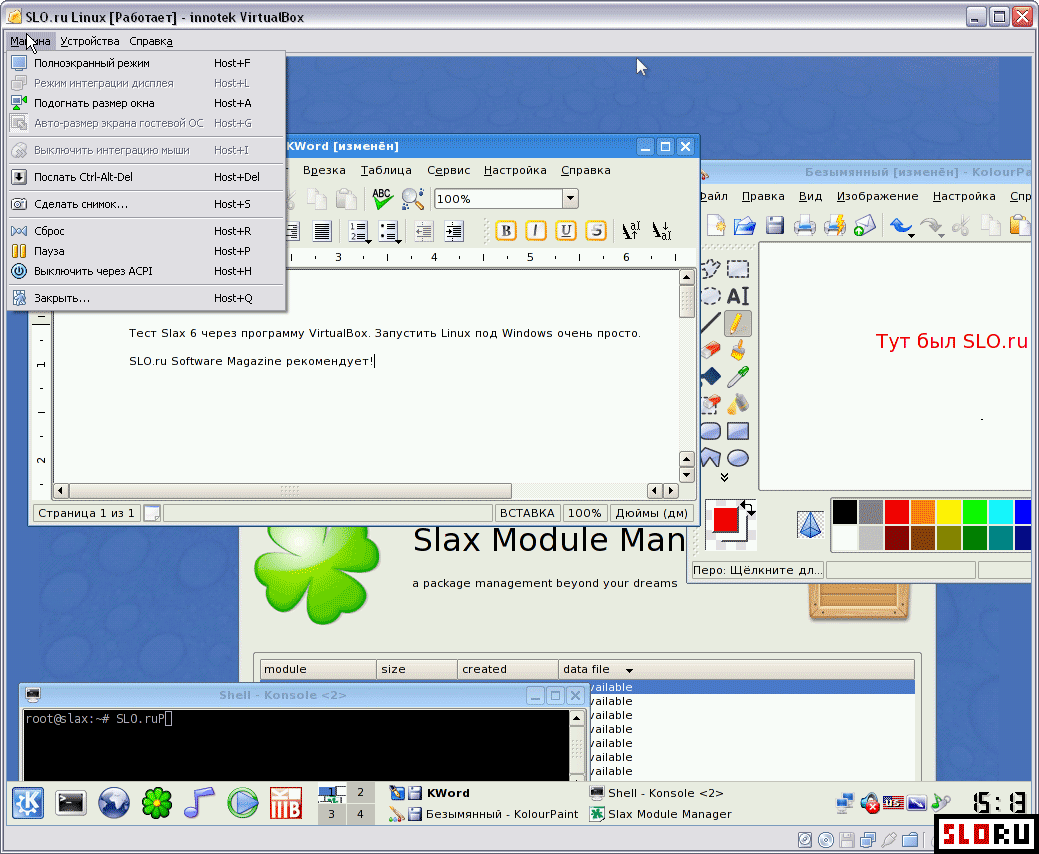Toggle strikethrough formatting in KWord
Screen dimensions: 1039x854
point(596,231)
